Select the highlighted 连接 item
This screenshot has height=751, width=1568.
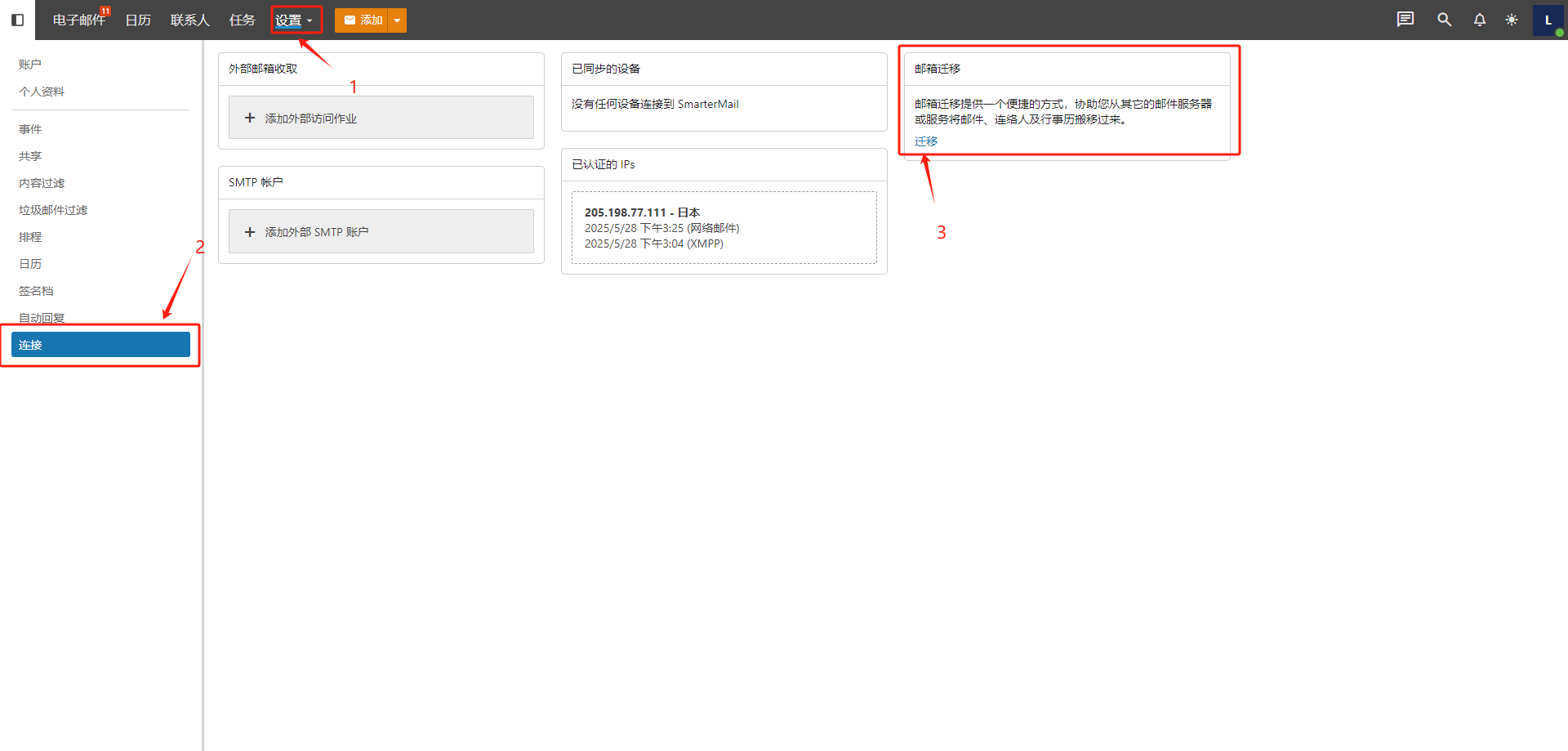(100, 345)
